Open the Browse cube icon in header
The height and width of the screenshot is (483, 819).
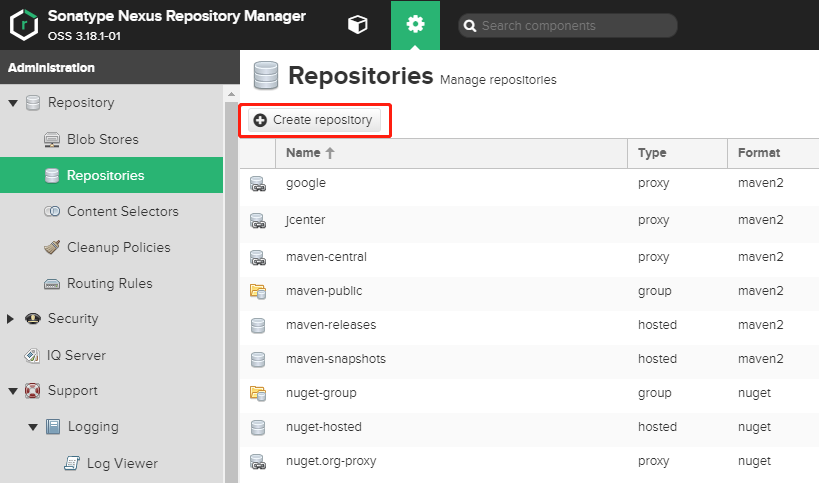pyautogui.click(x=358, y=25)
